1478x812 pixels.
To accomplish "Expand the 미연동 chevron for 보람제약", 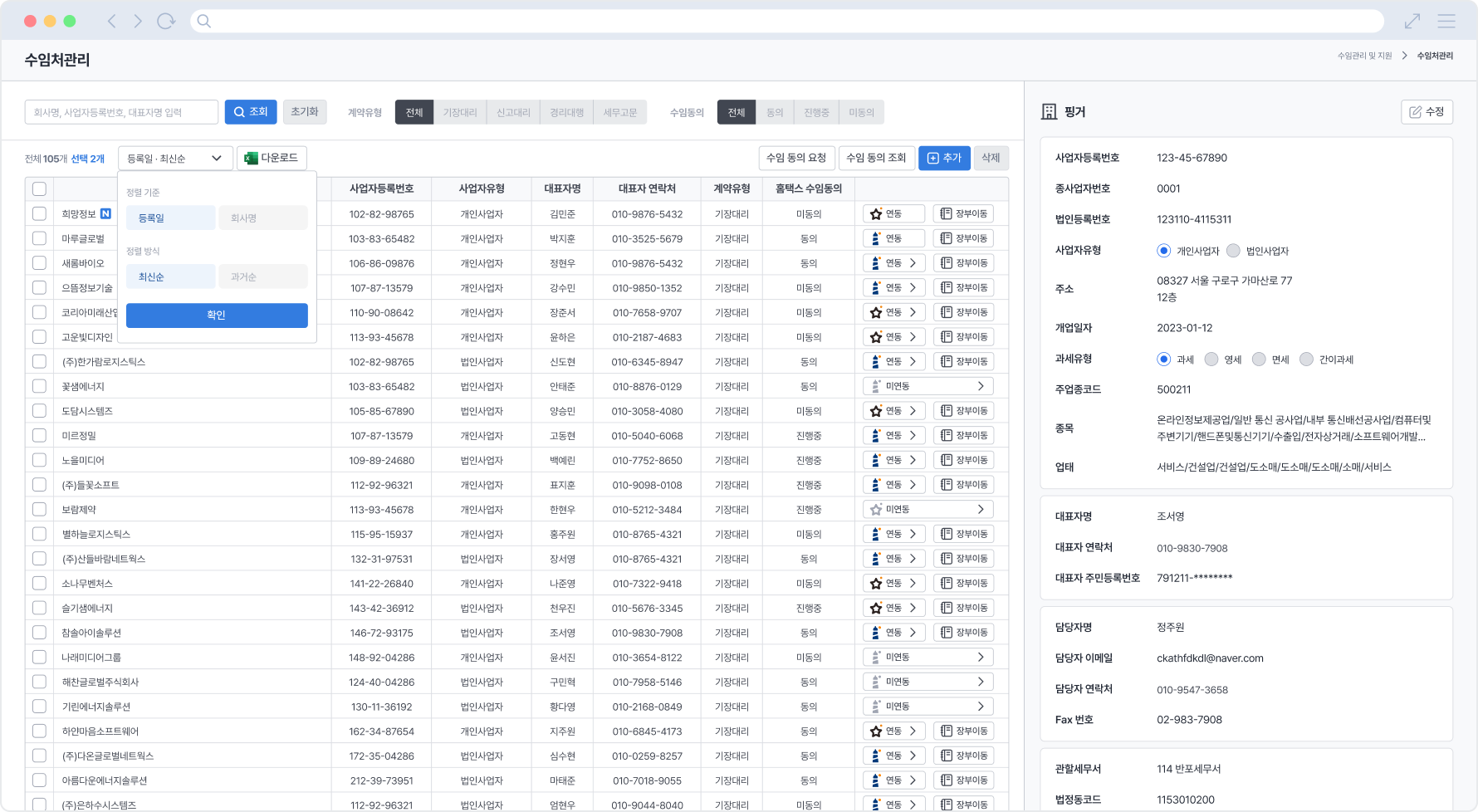I will [981, 509].
